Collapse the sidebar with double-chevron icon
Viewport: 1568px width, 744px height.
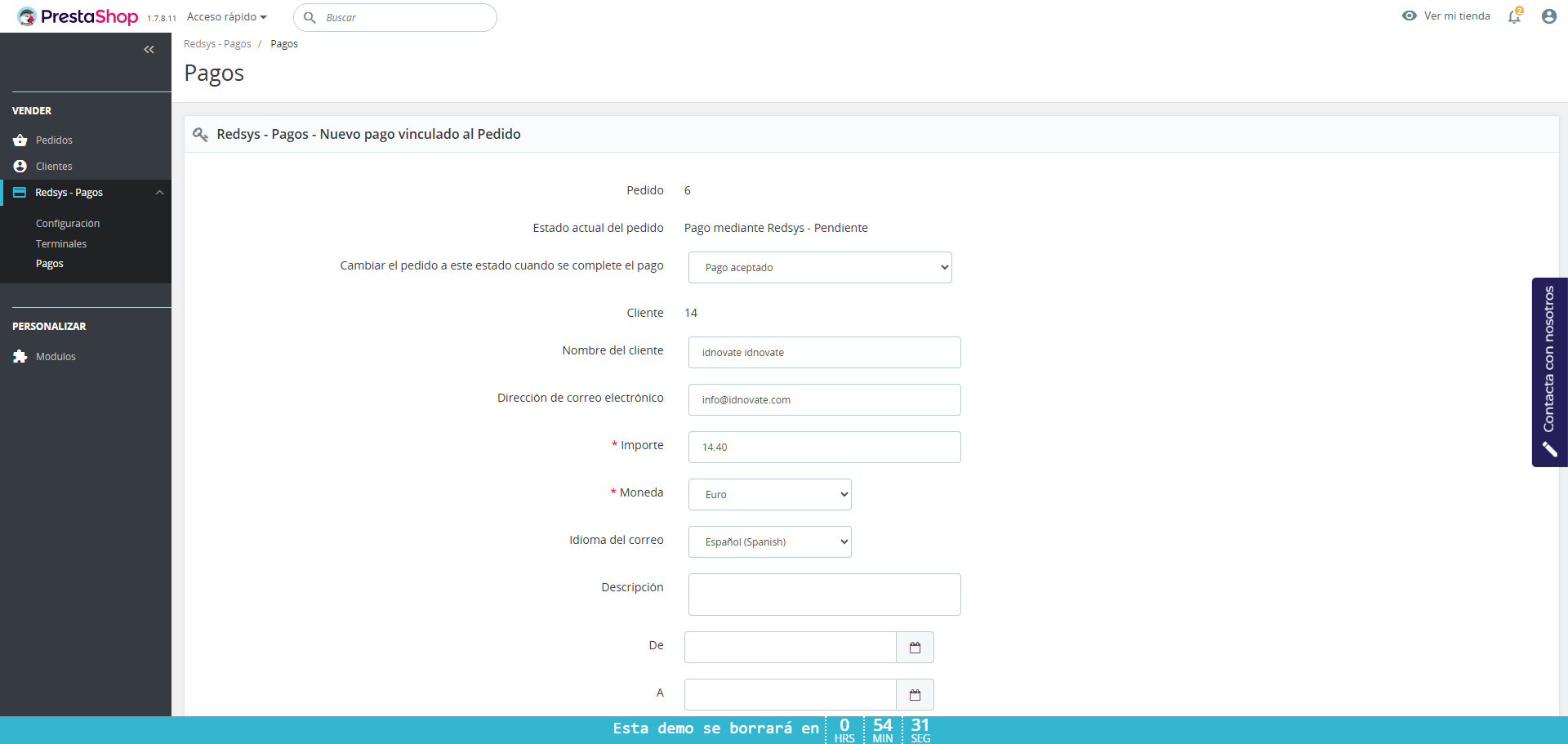tap(149, 50)
